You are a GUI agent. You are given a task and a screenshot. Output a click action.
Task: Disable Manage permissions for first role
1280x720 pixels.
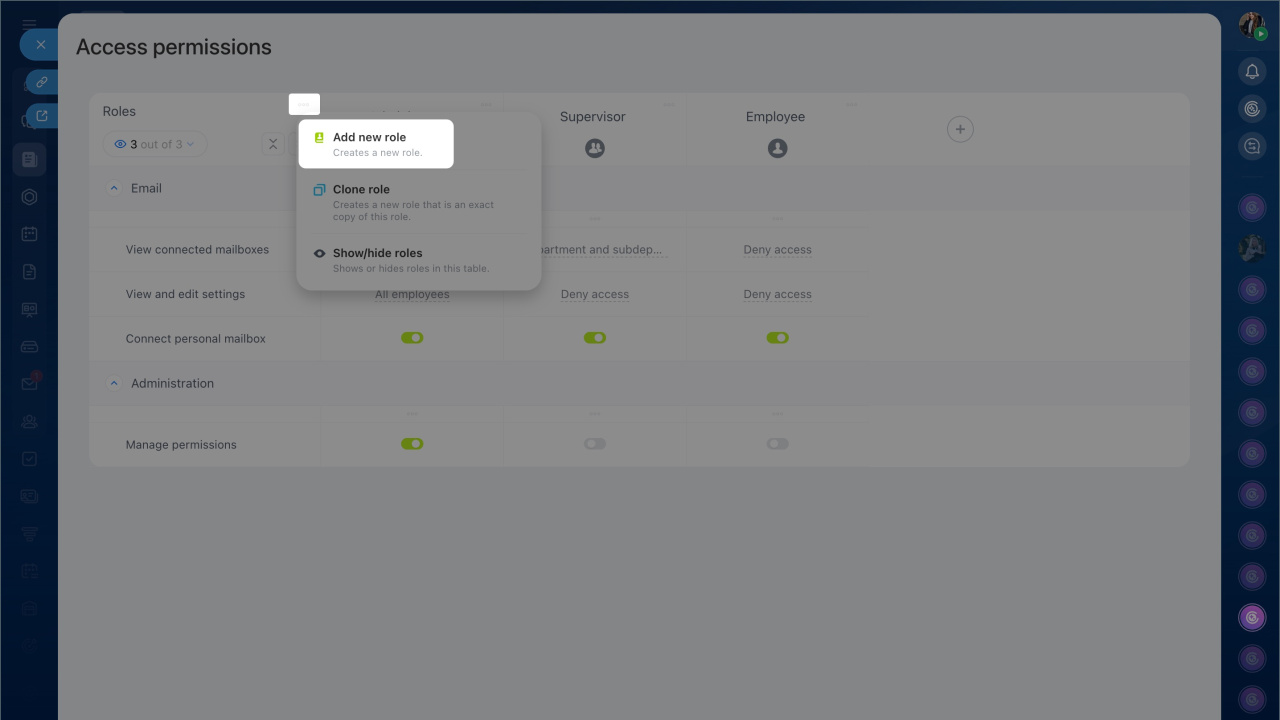click(x=412, y=444)
